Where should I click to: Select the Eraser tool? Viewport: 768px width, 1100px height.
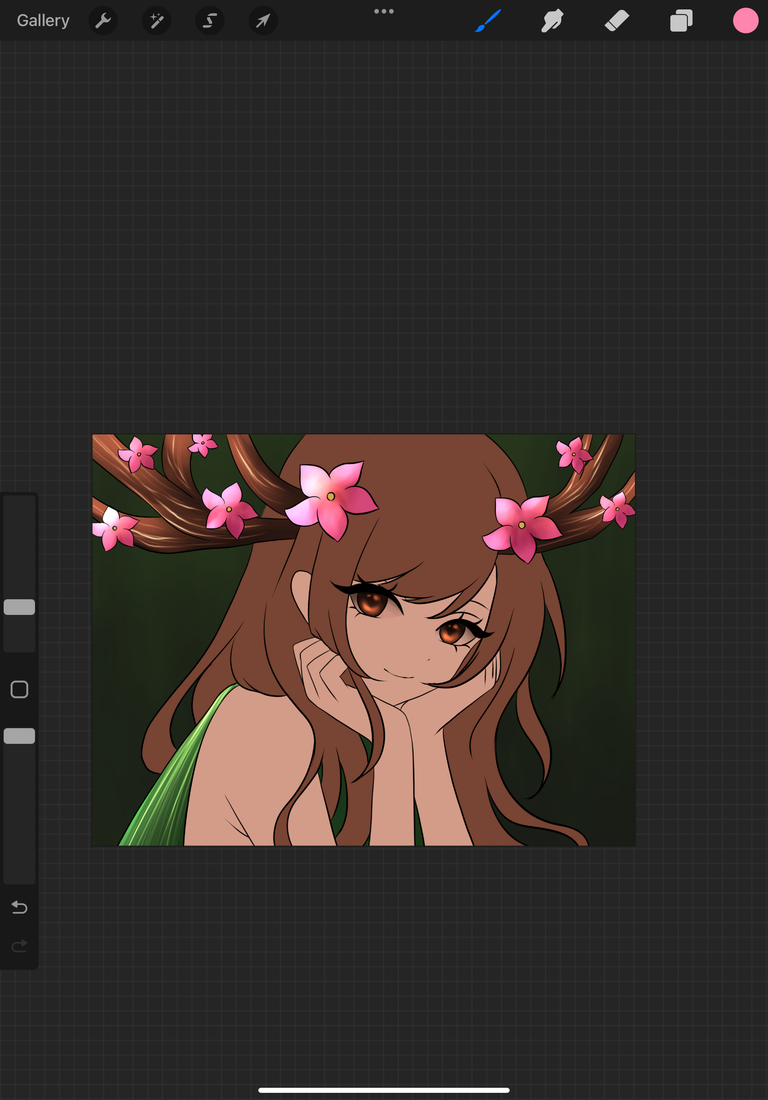tap(617, 20)
